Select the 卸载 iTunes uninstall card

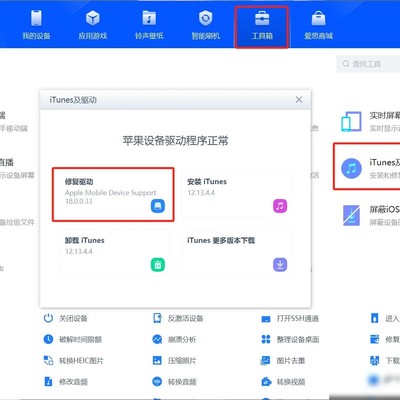tap(113, 253)
